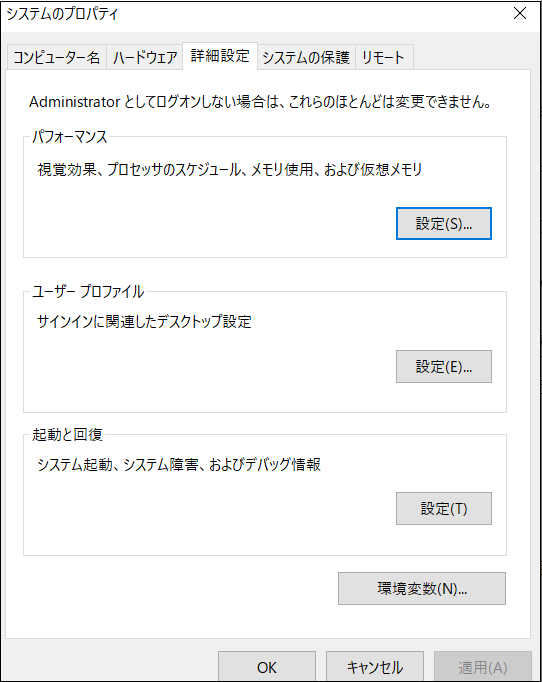Screen dimensions: 542x682
Task: Open the 環境変数(N)... dialog
Action: [422, 588]
